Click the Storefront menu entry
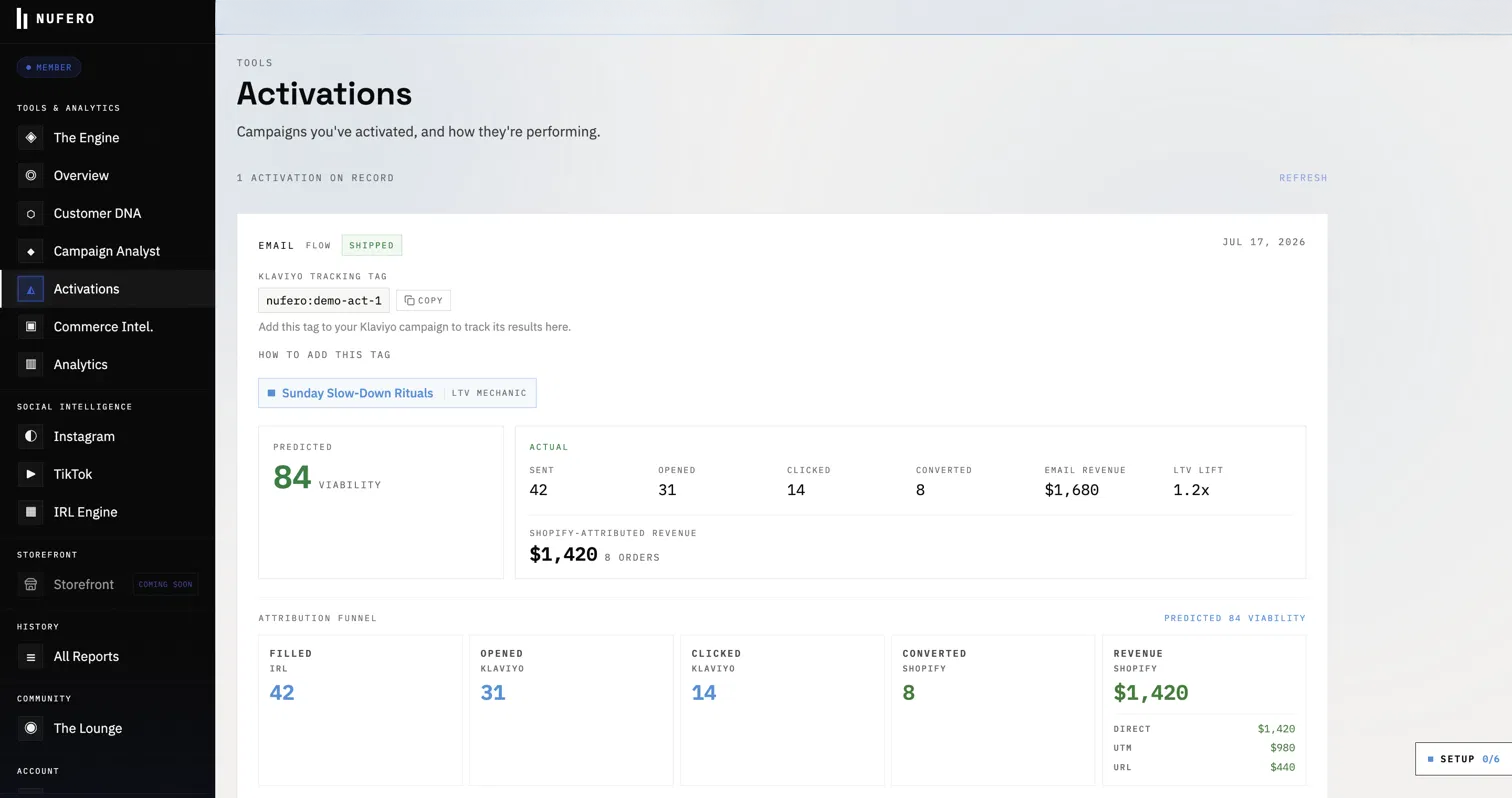 click(x=107, y=584)
